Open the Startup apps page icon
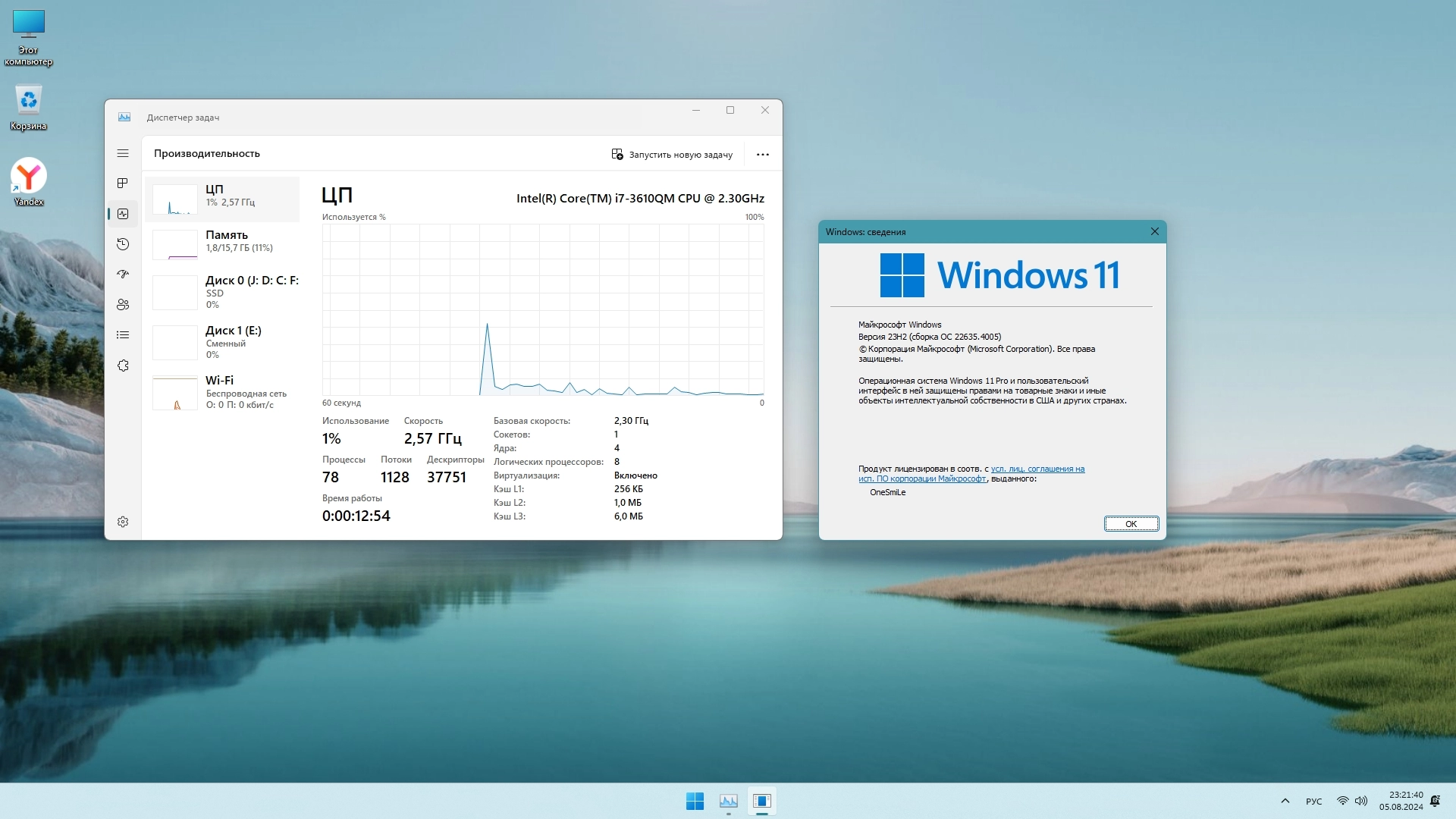1456x819 pixels. coord(123,275)
